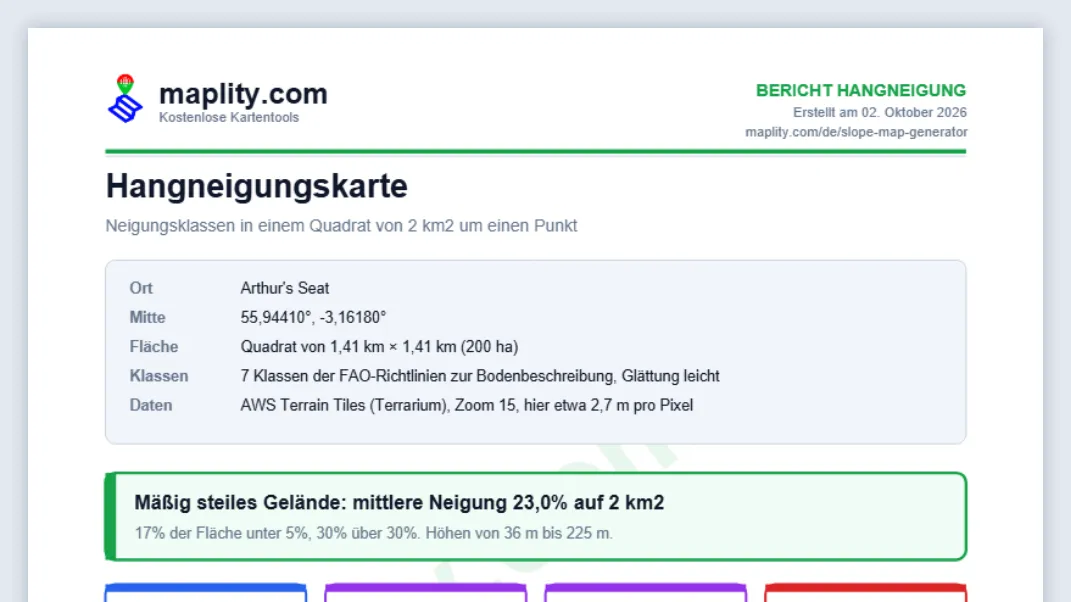Click '7 Klassen der FAO-Richtlinien' value

tap(479, 377)
